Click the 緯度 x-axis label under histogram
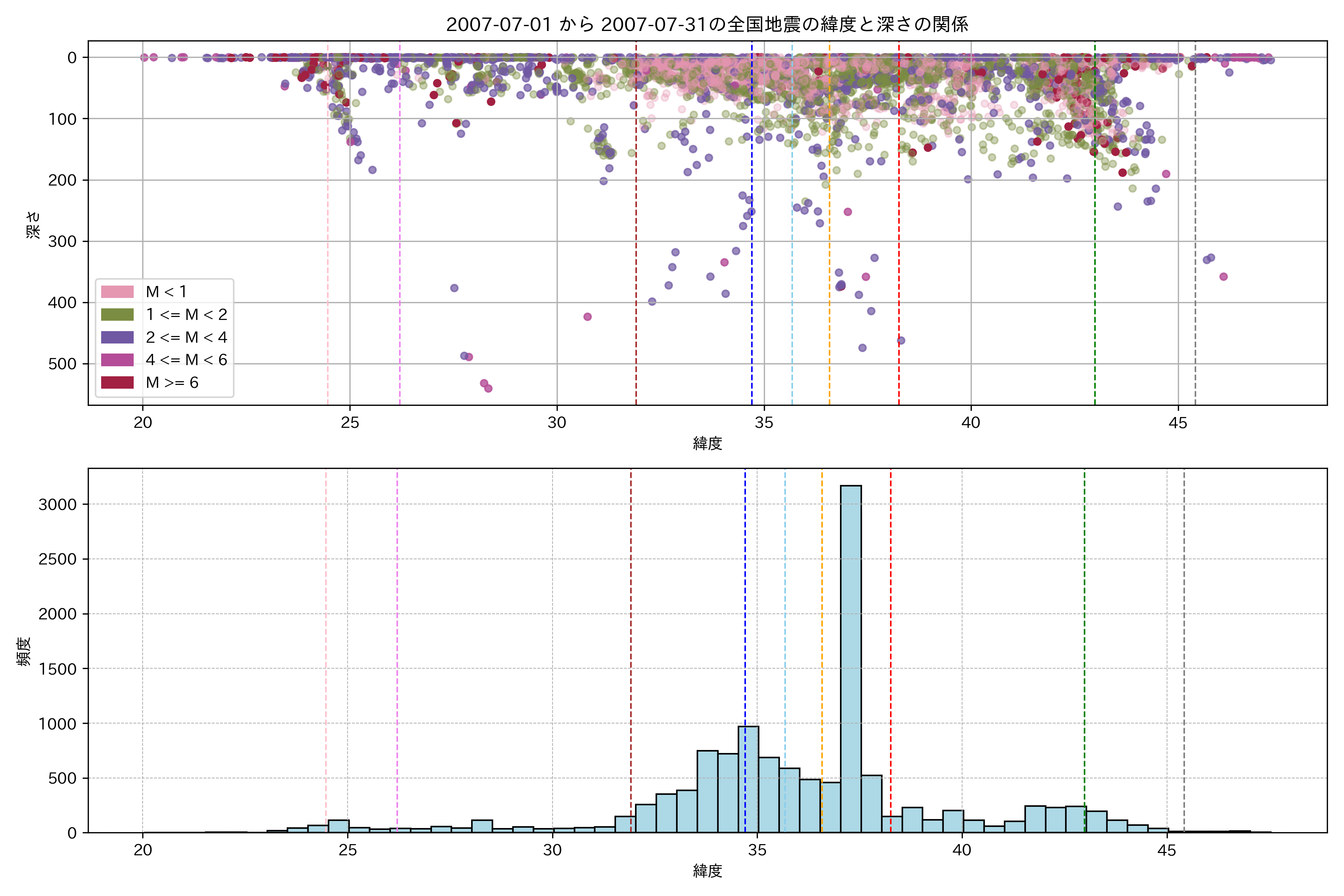1344x896 pixels. pyautogui.click(x=707, y=871)
